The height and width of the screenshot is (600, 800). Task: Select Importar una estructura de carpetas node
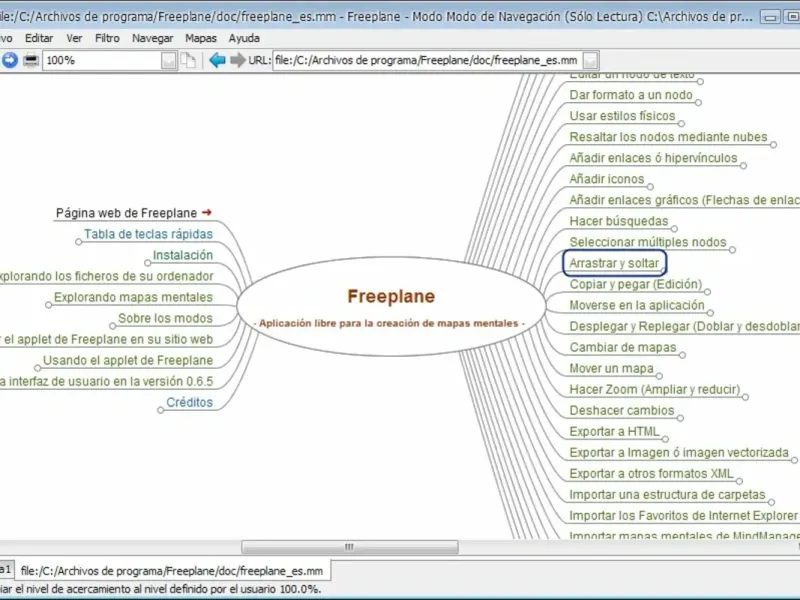pos(667,494)
